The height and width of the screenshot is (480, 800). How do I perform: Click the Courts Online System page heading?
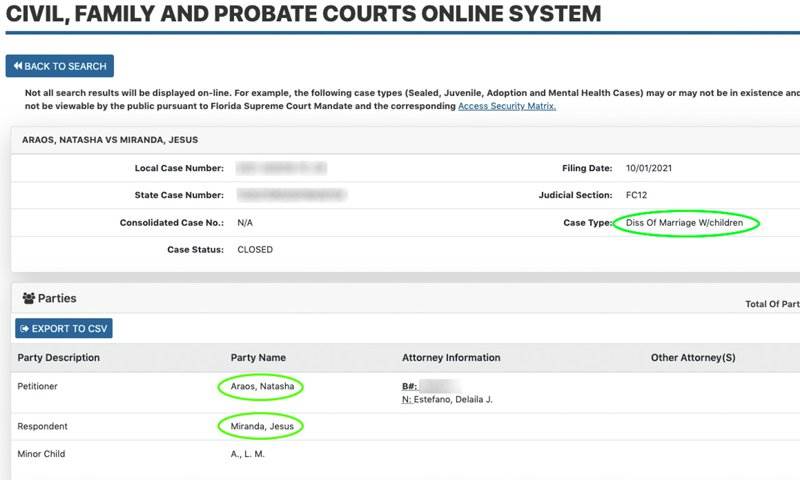pyautogui.click(x=303, y=14)
